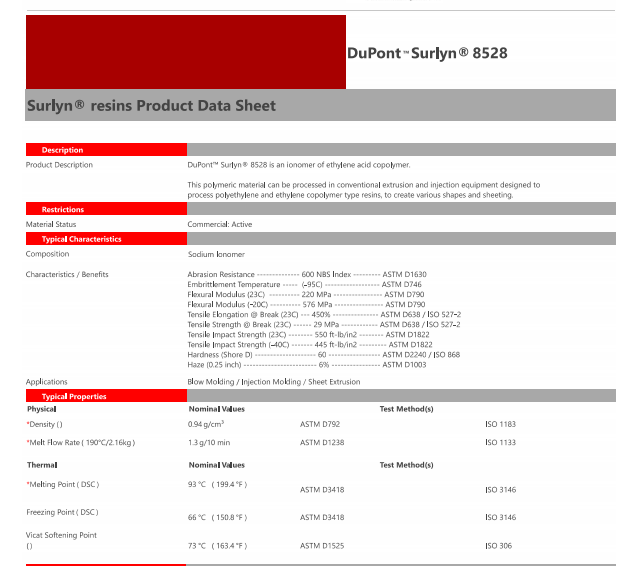Click the Flexural Modulus (23C) 220 MPa line

(x=306, y=294)
